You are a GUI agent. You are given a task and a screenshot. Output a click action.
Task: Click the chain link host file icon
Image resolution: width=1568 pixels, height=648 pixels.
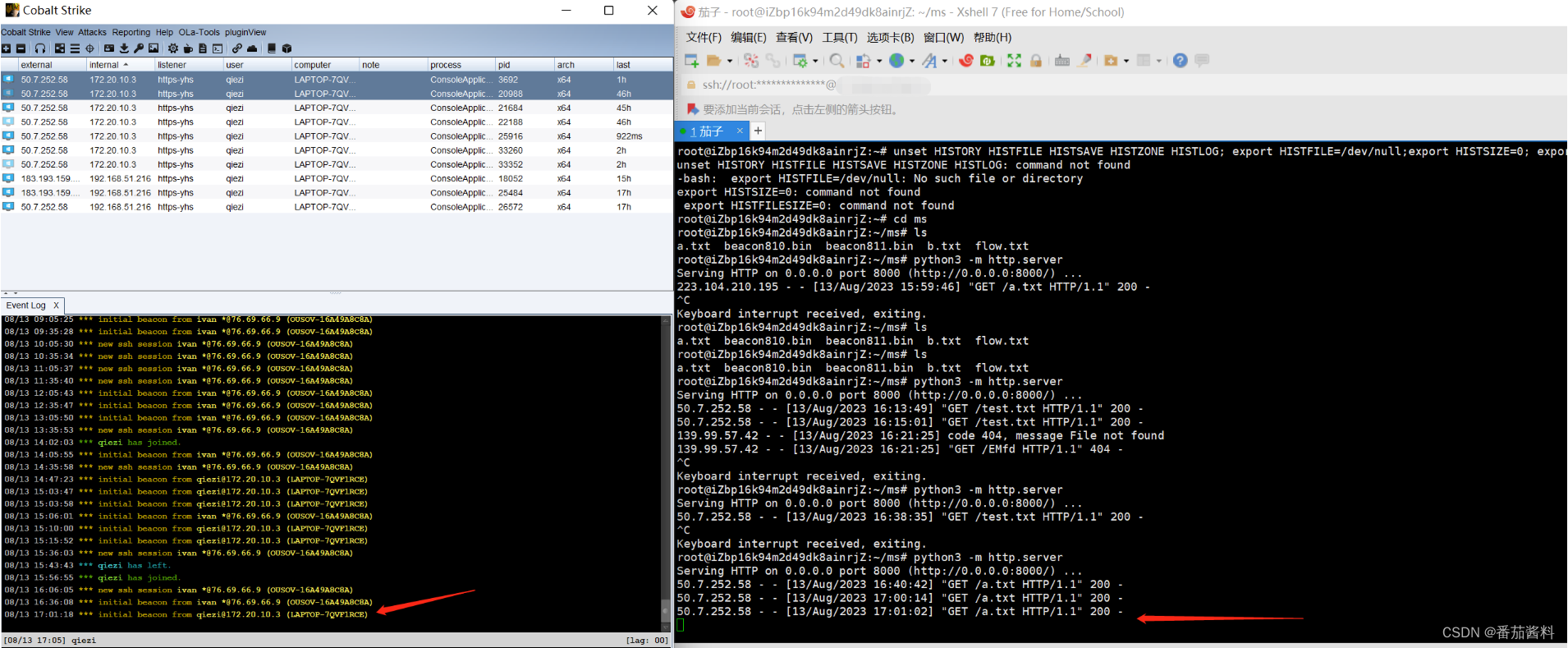click(237, 48)
